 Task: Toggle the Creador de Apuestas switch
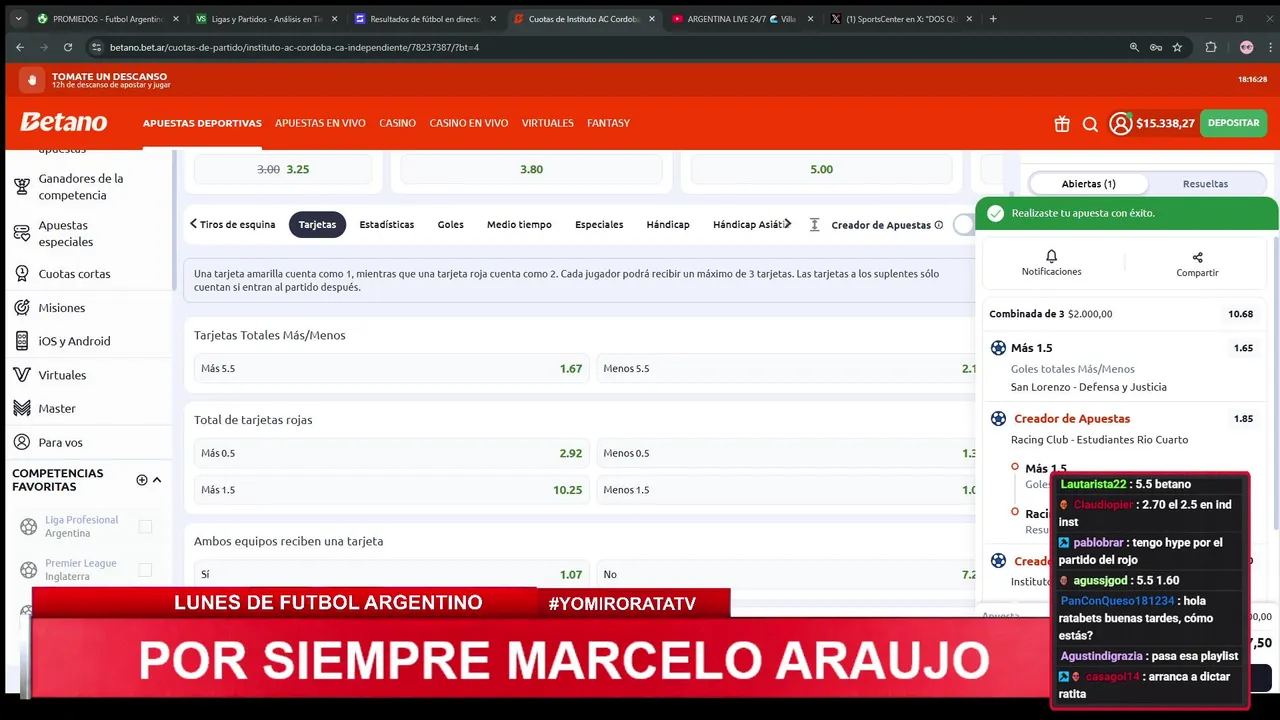tap(964, 225)
